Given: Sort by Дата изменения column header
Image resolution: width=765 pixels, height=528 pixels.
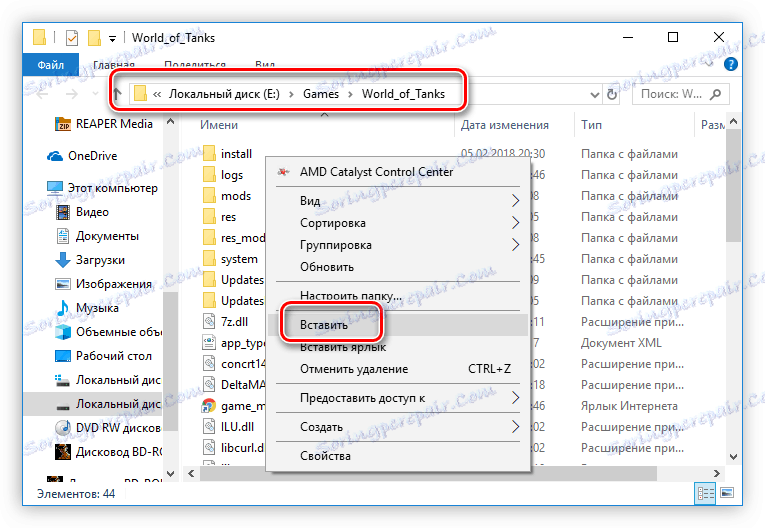Looking at the screenshot, I should [504, 125].
